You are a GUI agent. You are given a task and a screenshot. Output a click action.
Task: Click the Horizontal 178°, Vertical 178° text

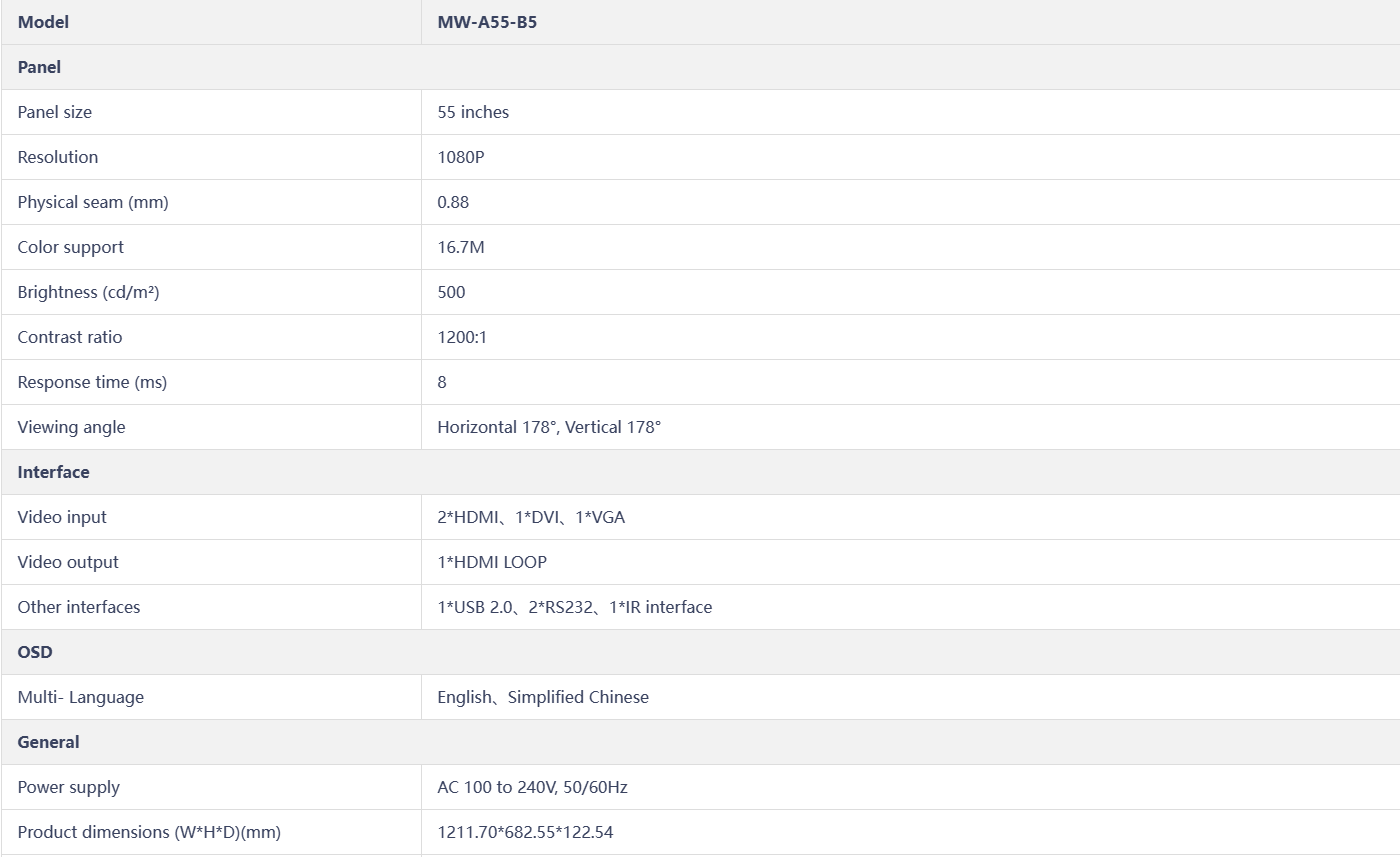pyautogui.click(x=549, y=427)
